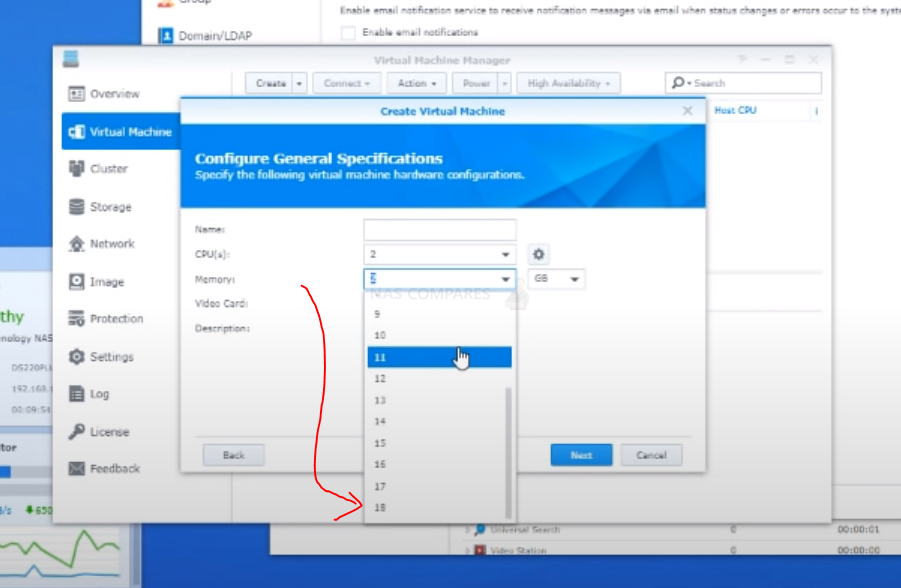The height and width of the screenshot is (588, 901).
Task: Open the Connect dropdown menu
Action: click(346, 83)
